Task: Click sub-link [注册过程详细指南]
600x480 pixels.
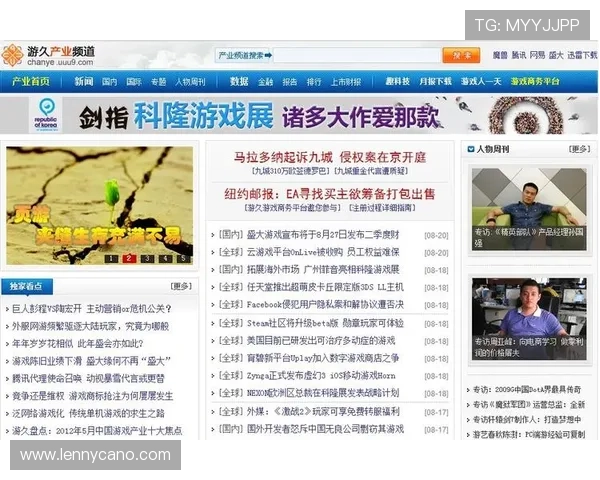Action: (382, 208)
